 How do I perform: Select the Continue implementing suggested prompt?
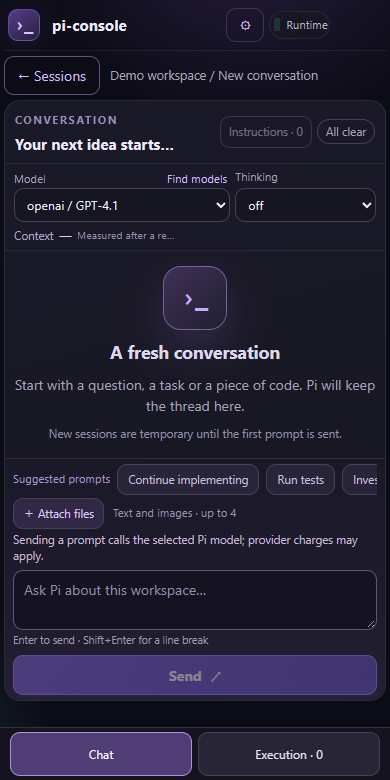point(188,480)
